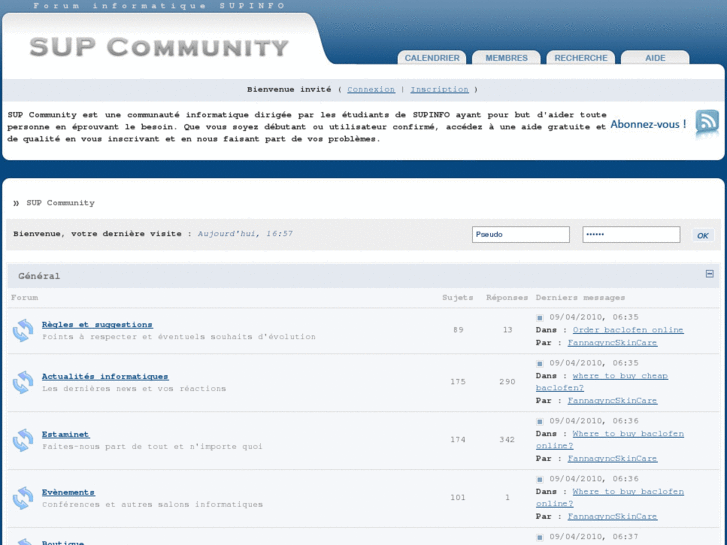Click the Derniers messages column header
This screenshot has height=545, width=727.
pos(580,298)
